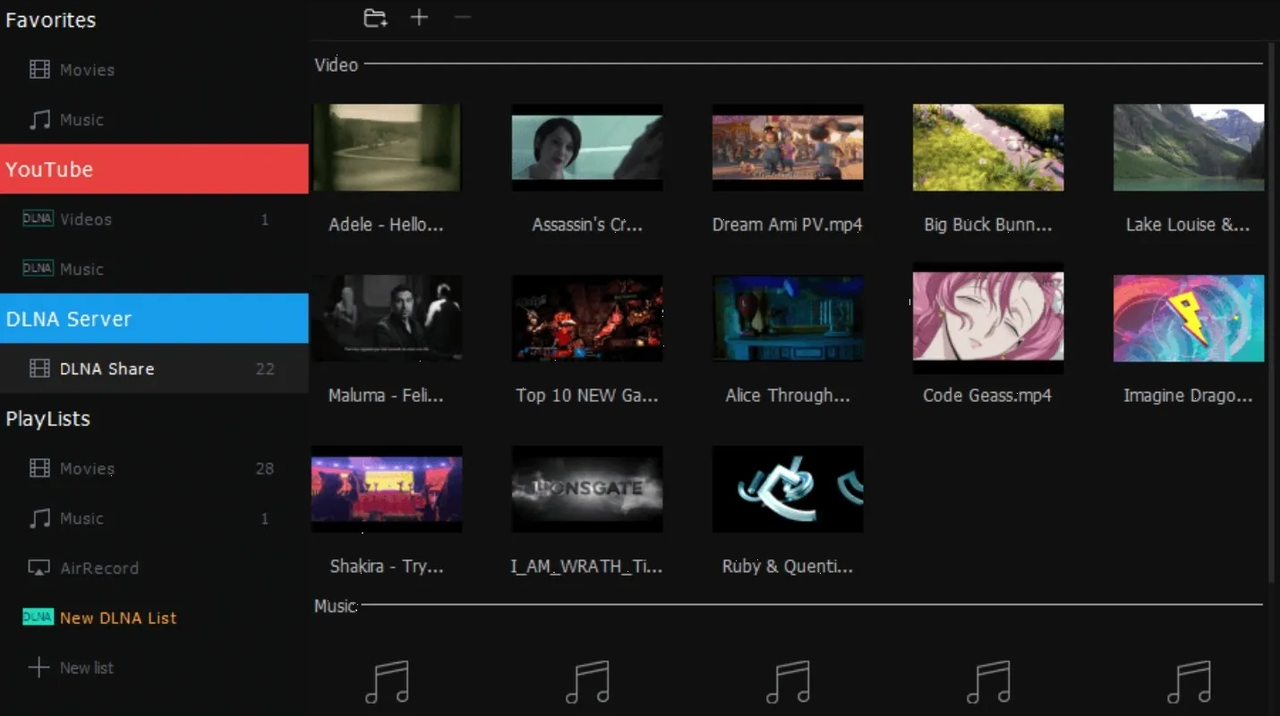Screen dimensions: 1280x716
Task: Select the Favorites heading
Action: (51, 20)
